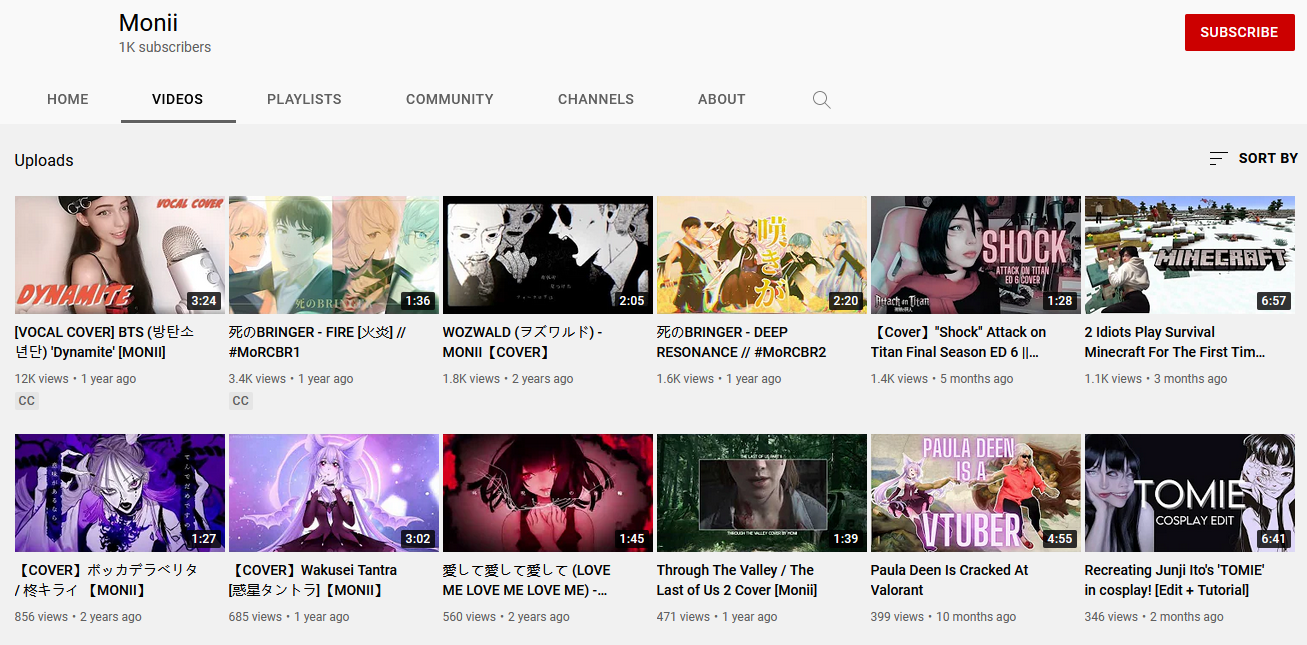
Task: Click '1.8K views • 2 years ago' text
Action: coord(508,379)
